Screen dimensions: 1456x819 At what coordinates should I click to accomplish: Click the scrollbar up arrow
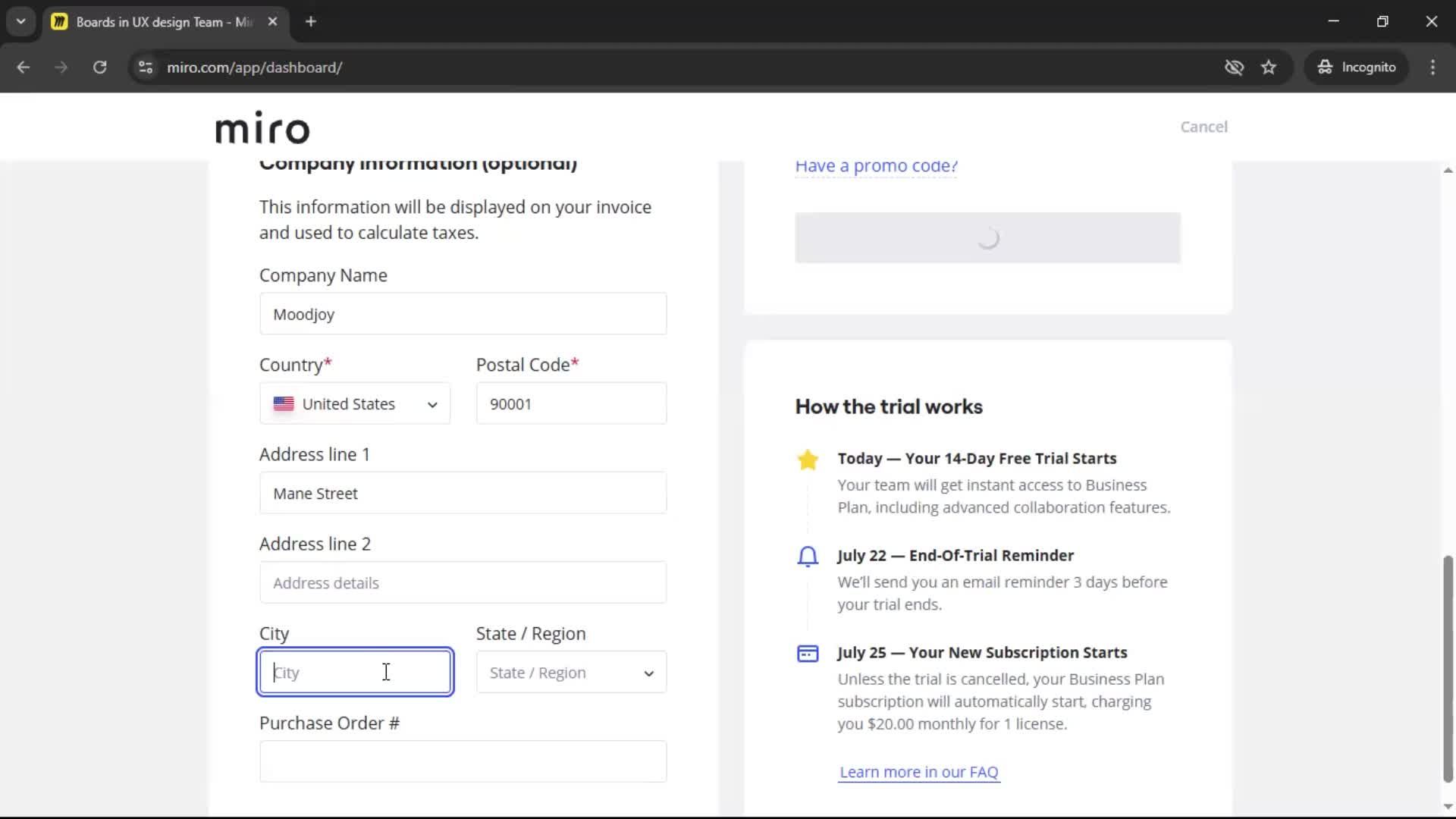pyautogui.click(x=1448, y=171)
